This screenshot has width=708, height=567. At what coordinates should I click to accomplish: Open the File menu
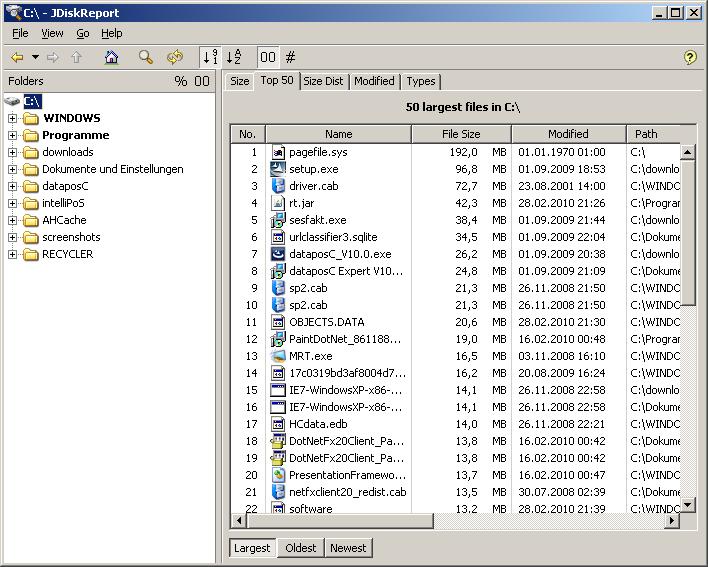pyautogui.click(x=20, y=33)
